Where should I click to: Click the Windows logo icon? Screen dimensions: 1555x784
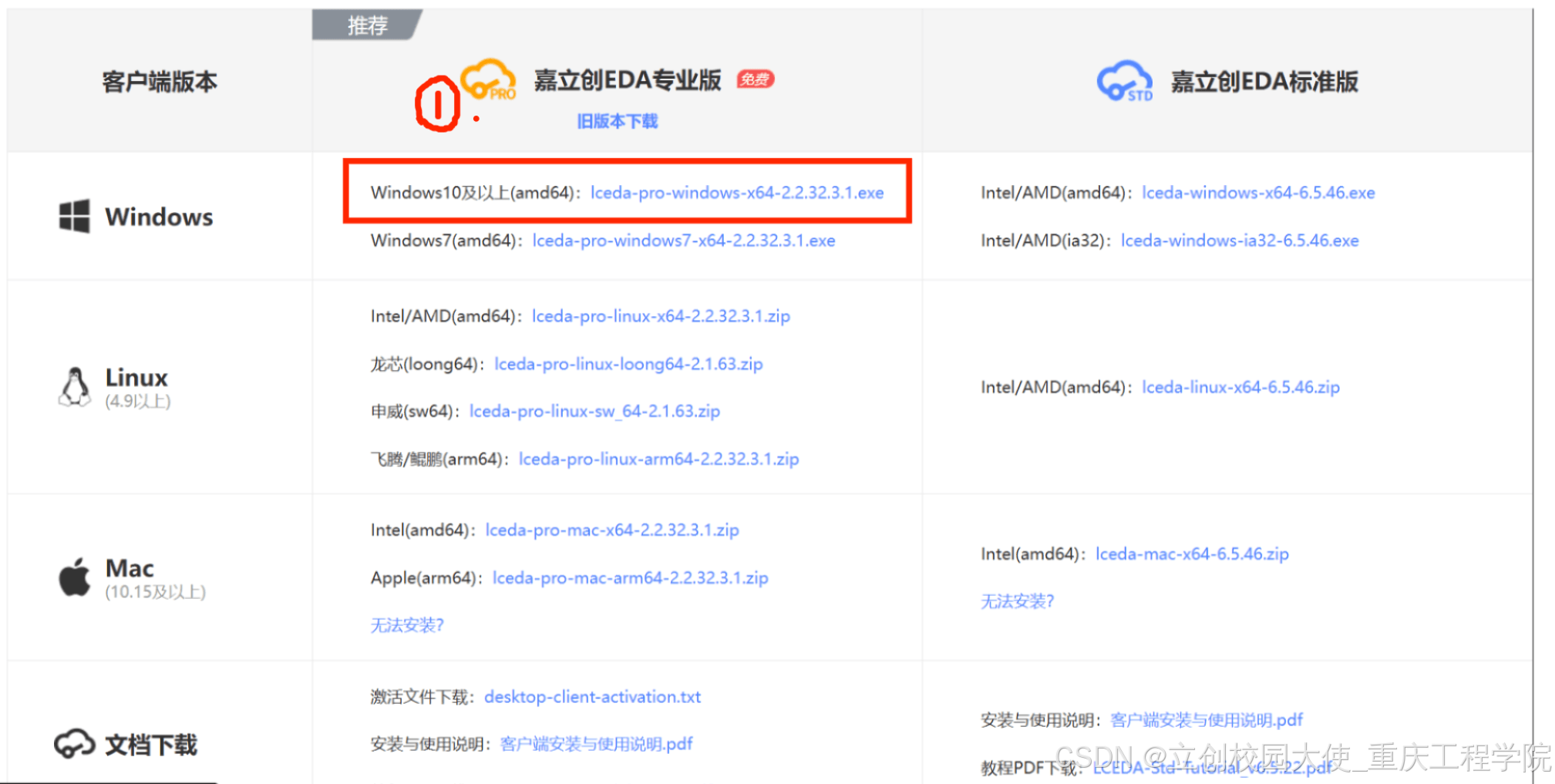74,216
